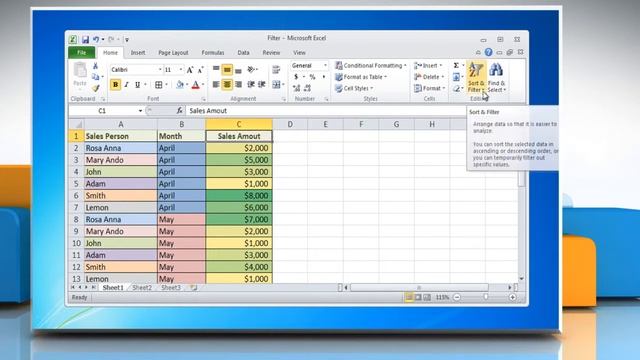Toggle Bold formatting
640x360 pixels.
click(116, 84)
